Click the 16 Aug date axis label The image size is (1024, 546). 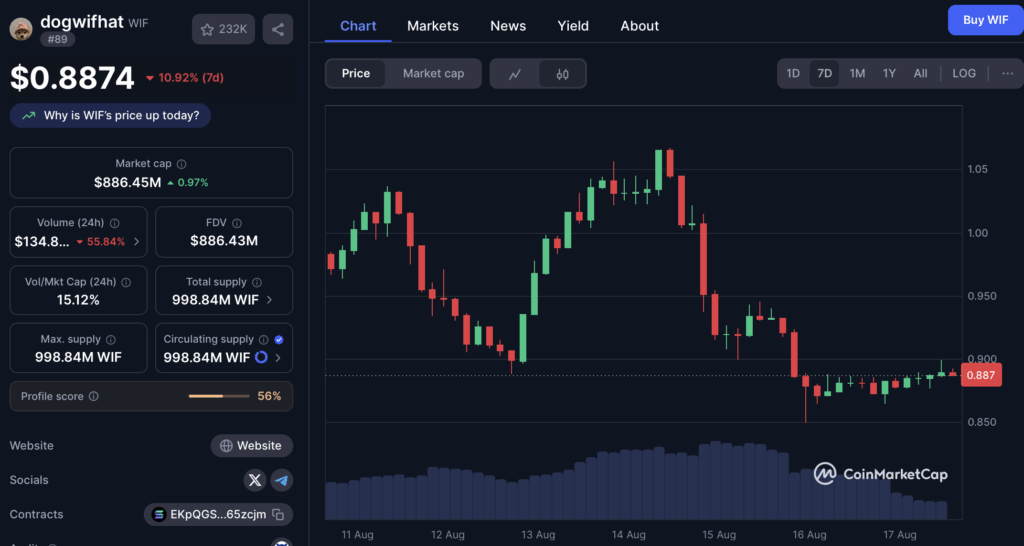pyautogui.click(x=809, y=535)
